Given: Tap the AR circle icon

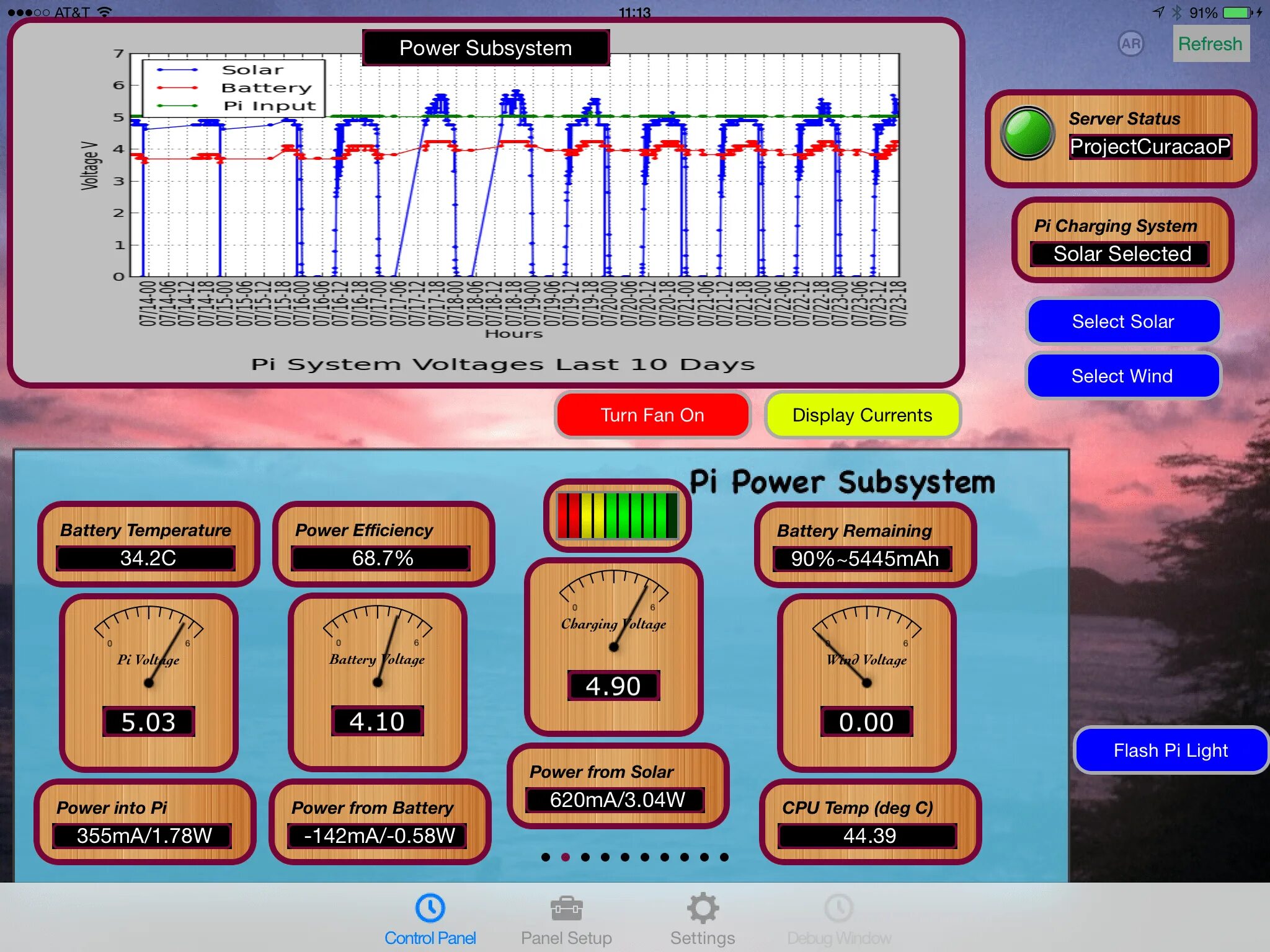Looking at the screenshot, I should click(1130, 44).
